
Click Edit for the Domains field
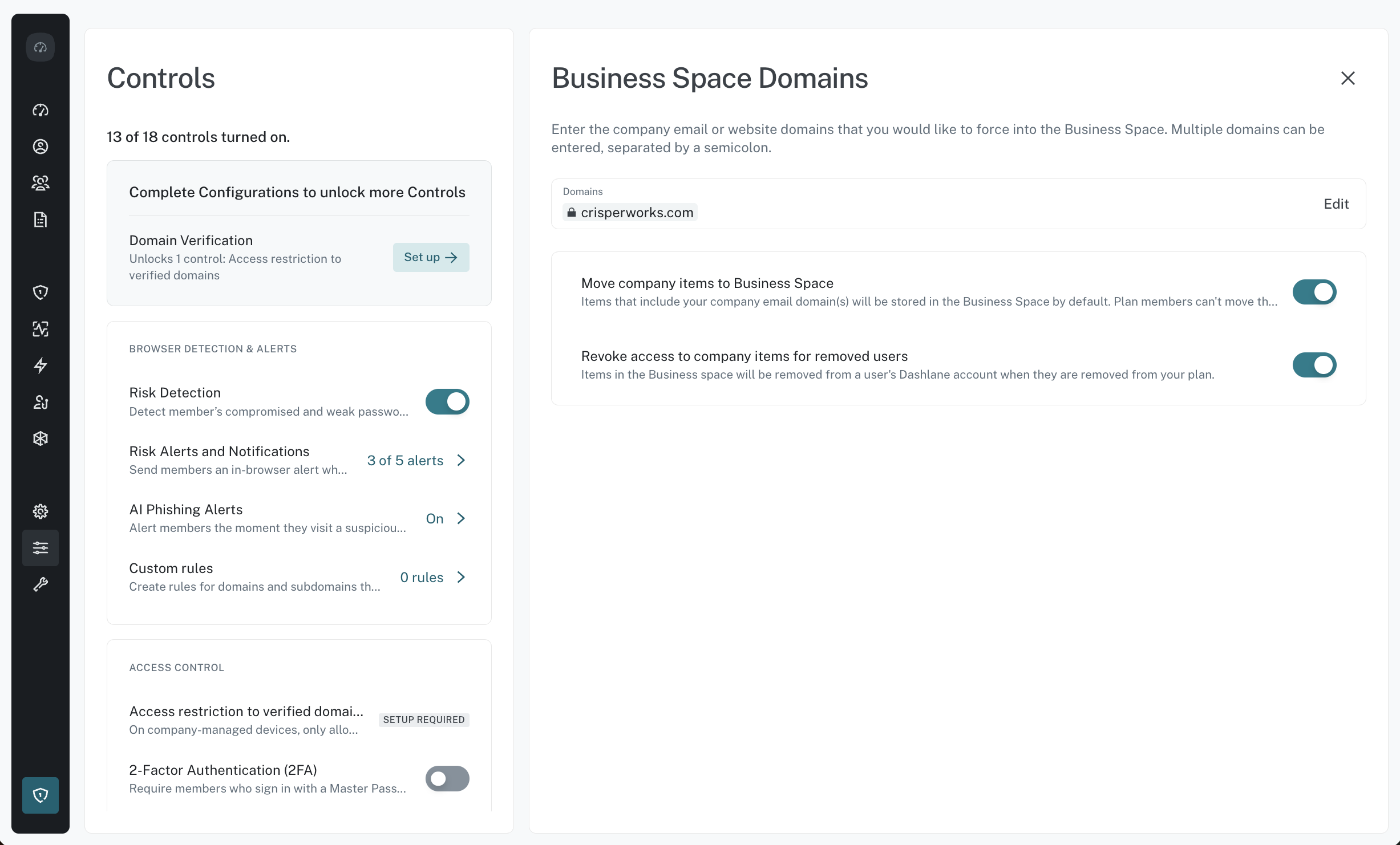[x=1336, y=204]
